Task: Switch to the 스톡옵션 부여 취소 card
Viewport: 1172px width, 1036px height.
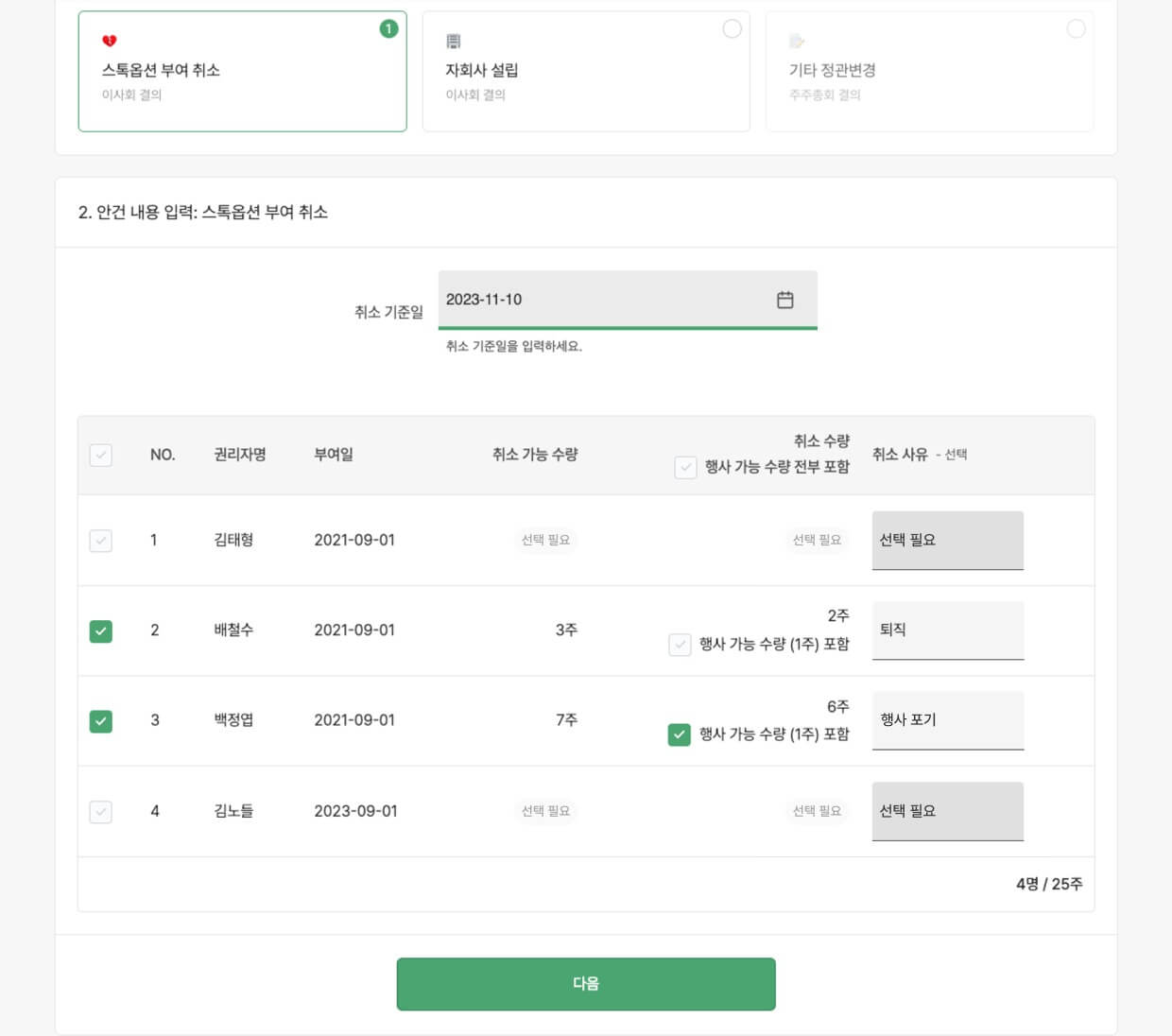Action: (242, 71)
